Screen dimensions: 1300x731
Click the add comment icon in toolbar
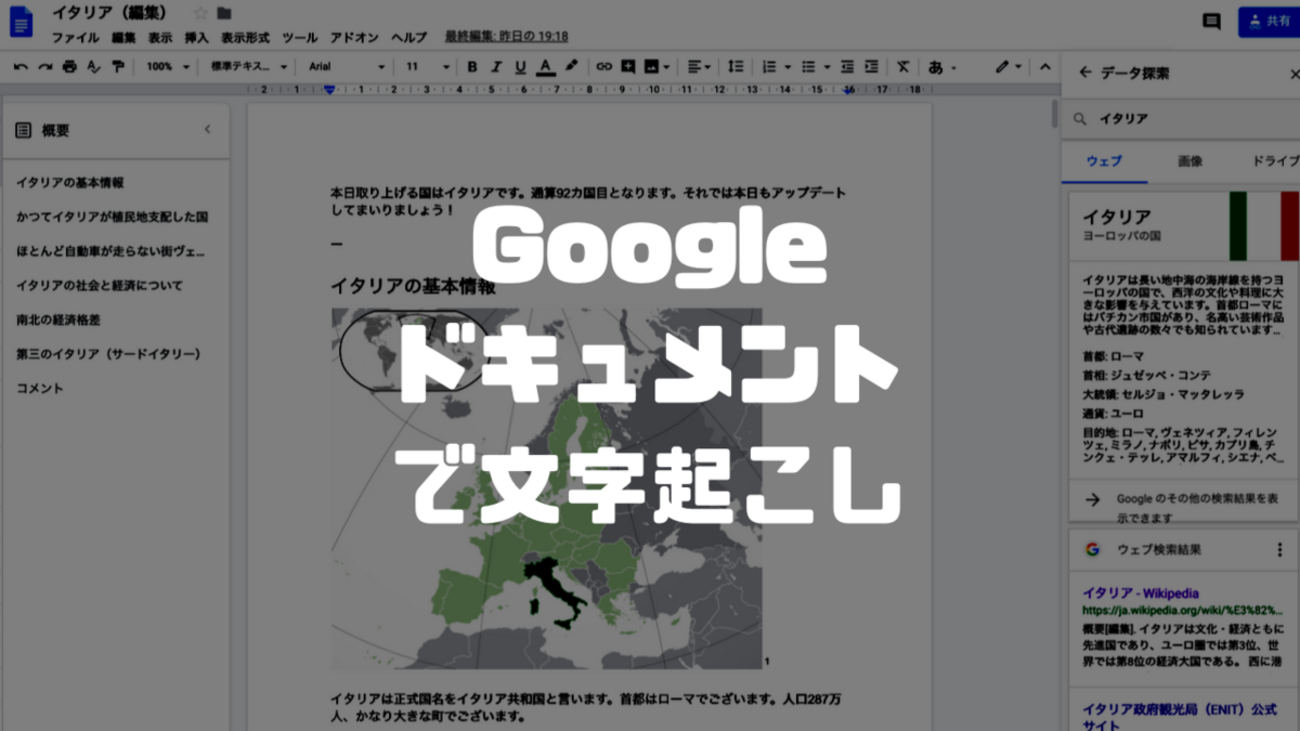click(628, 67)
